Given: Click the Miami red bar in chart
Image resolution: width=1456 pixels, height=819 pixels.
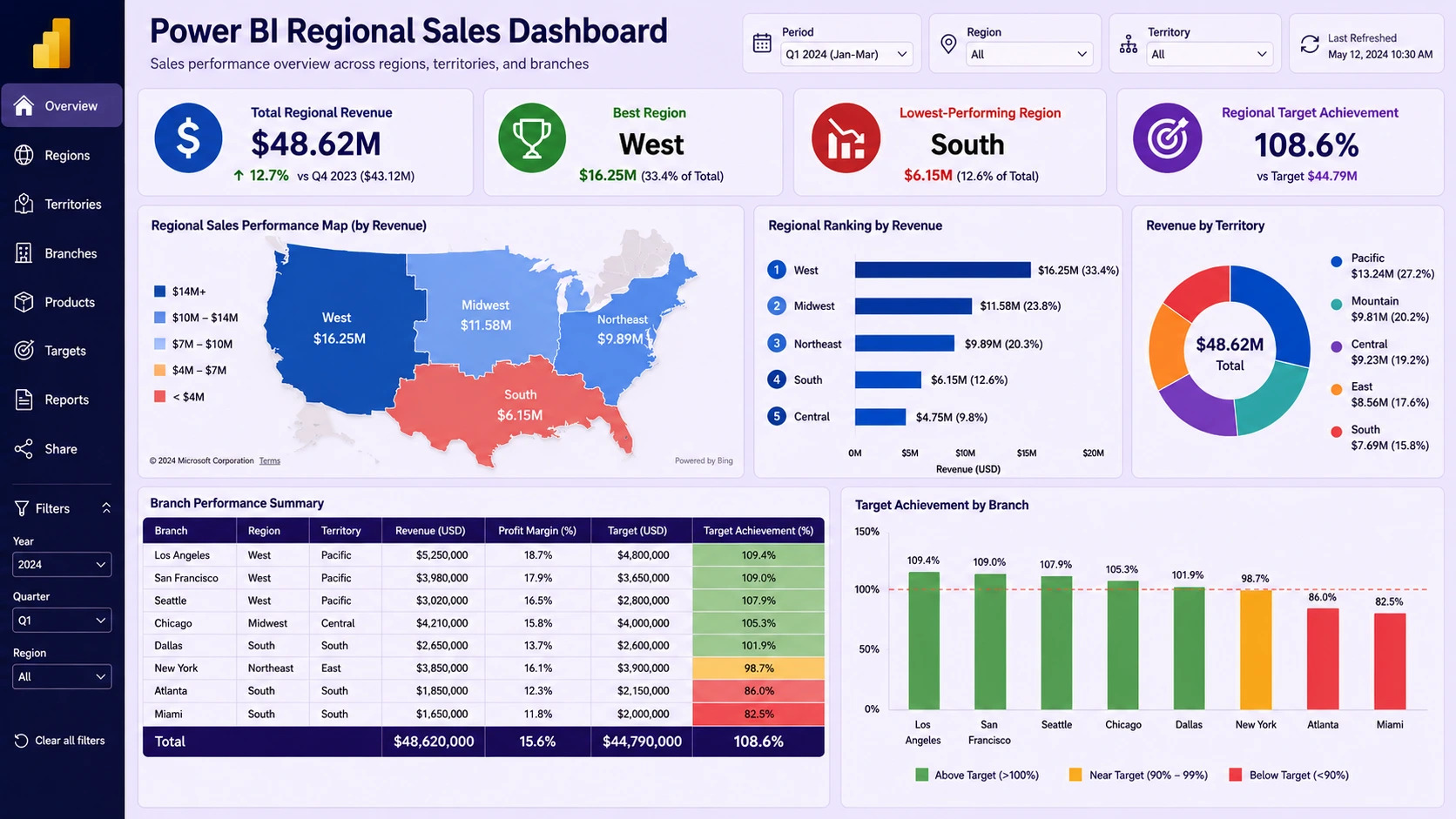Looking at the screenshot, I should point(1390,661).
